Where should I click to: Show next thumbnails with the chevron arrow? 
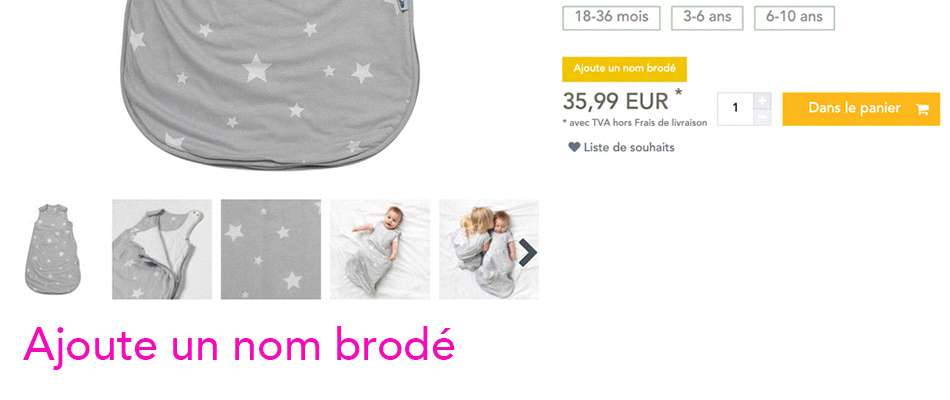tap(528, 252)
